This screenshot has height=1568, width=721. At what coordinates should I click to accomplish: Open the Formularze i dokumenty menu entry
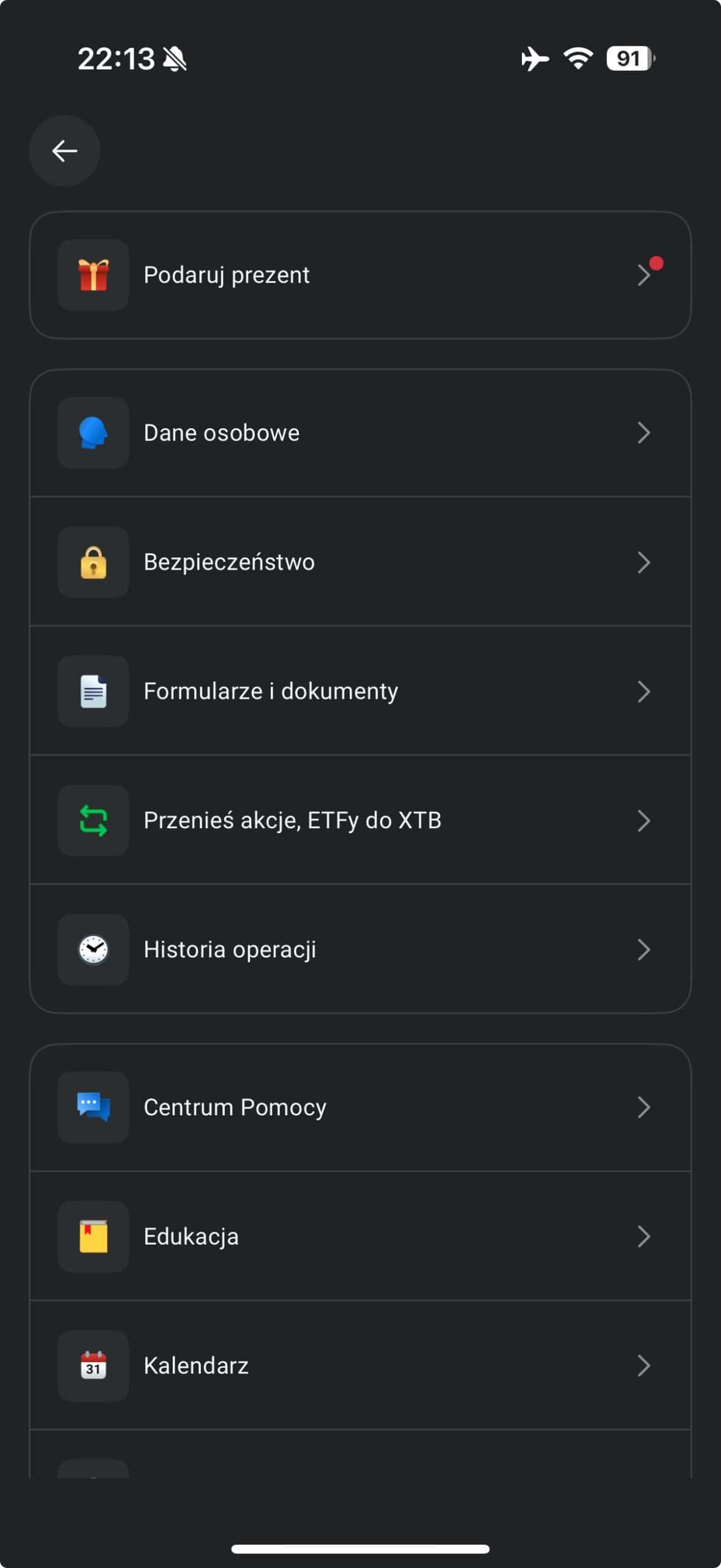click(271, 692)
